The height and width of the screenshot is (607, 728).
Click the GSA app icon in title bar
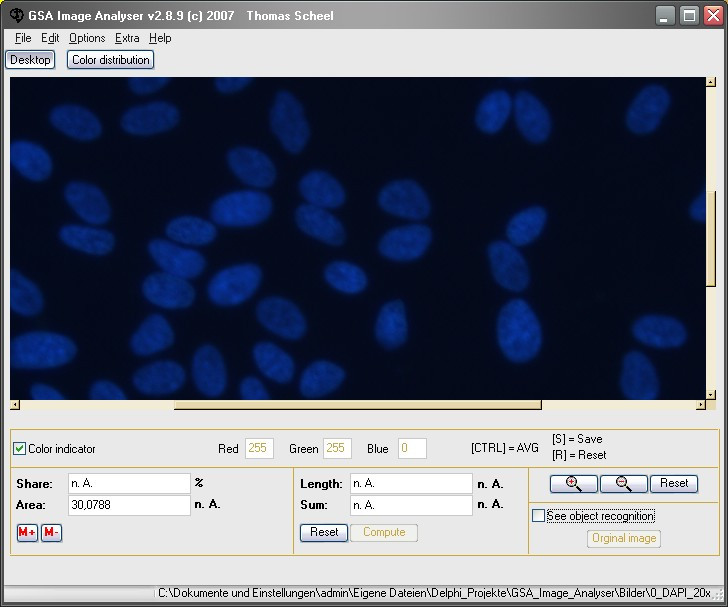[15, 15]
